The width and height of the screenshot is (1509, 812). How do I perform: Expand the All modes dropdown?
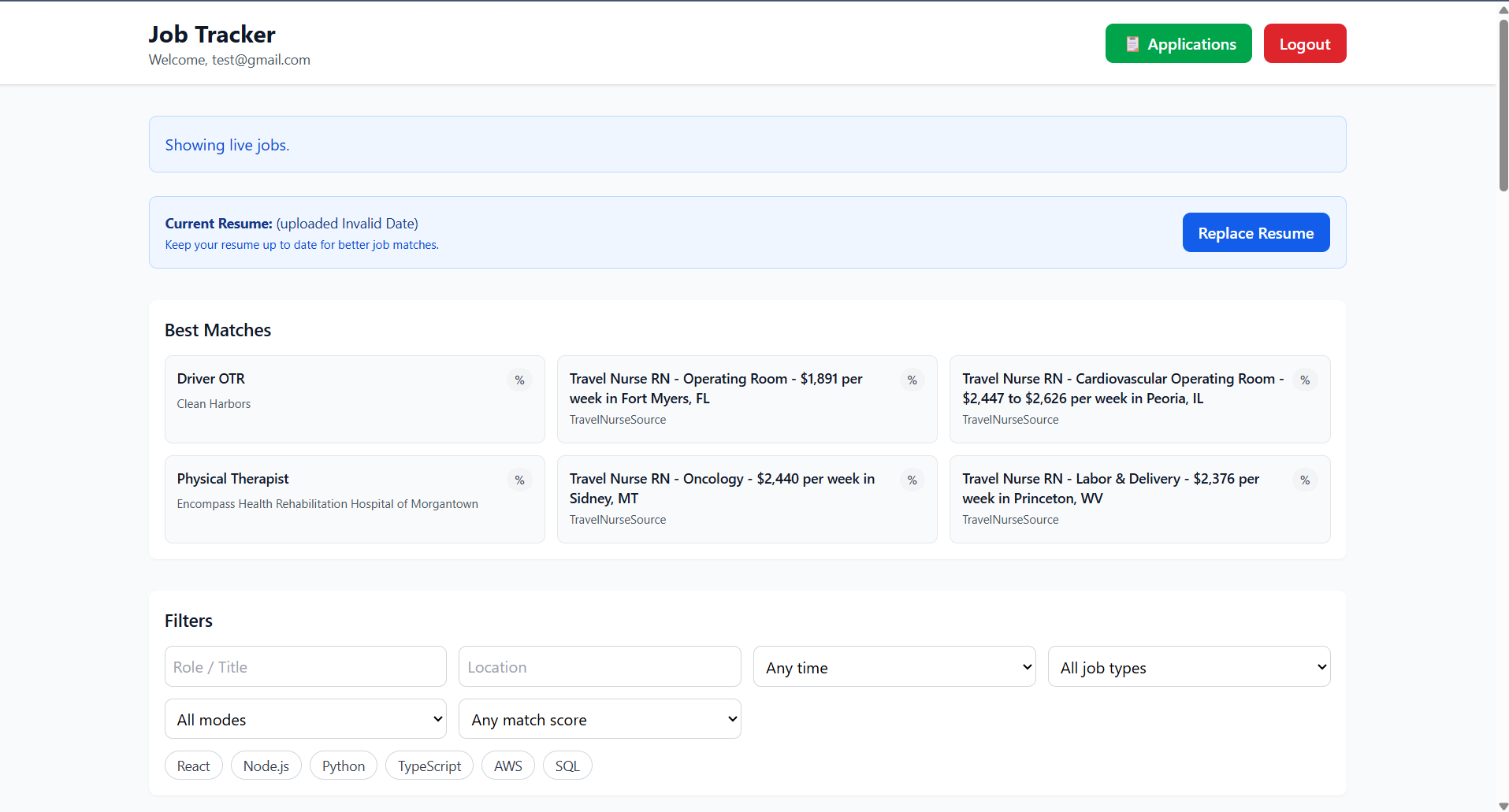coord(306,719)
